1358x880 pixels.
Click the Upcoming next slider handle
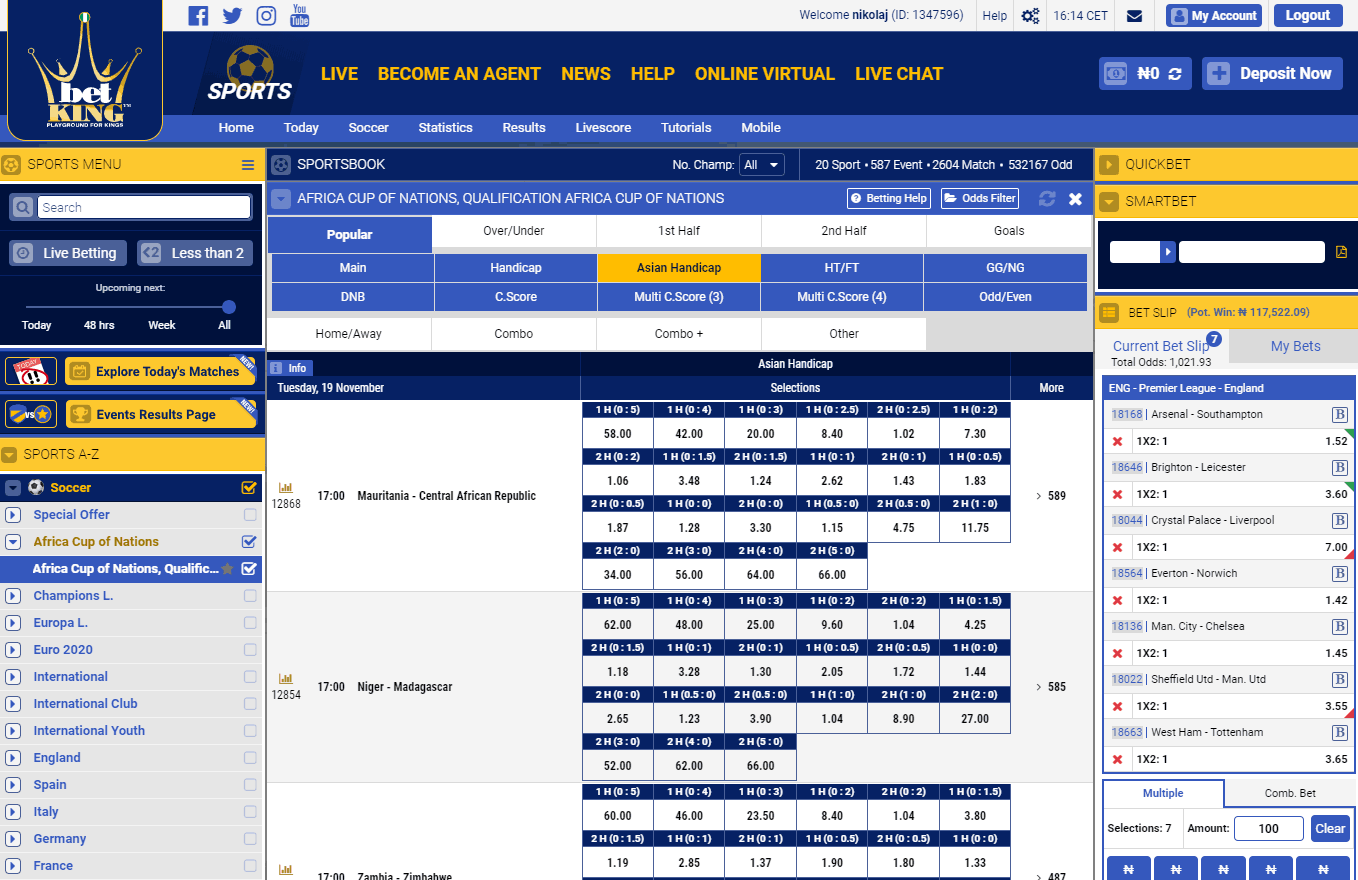(229, 307)
